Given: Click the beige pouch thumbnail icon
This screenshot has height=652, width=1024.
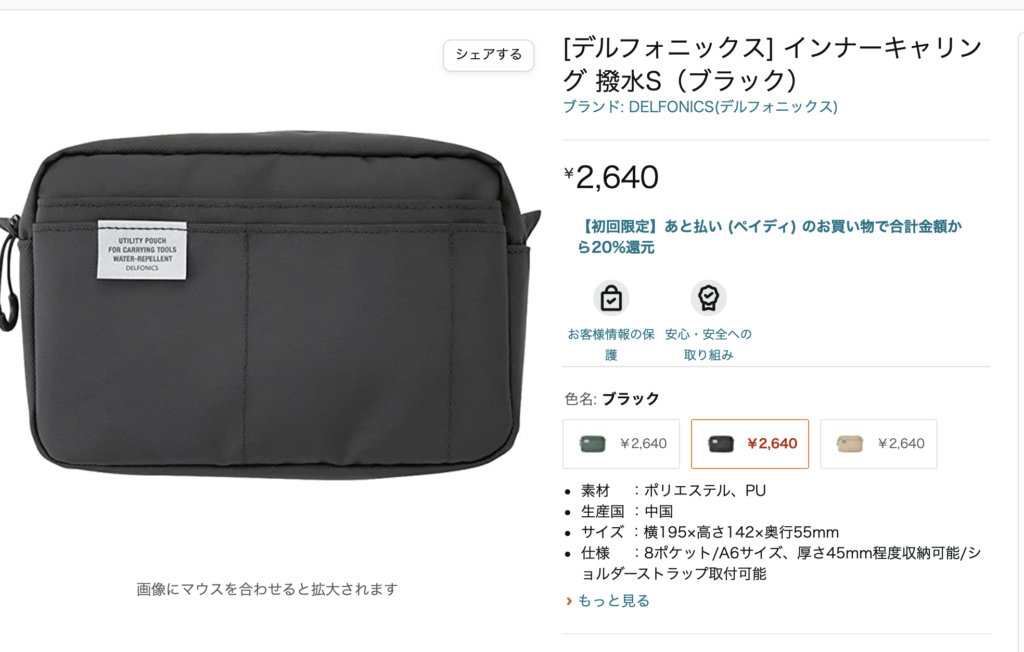Looking at the screenshot, I should click(x=850, y=444).
